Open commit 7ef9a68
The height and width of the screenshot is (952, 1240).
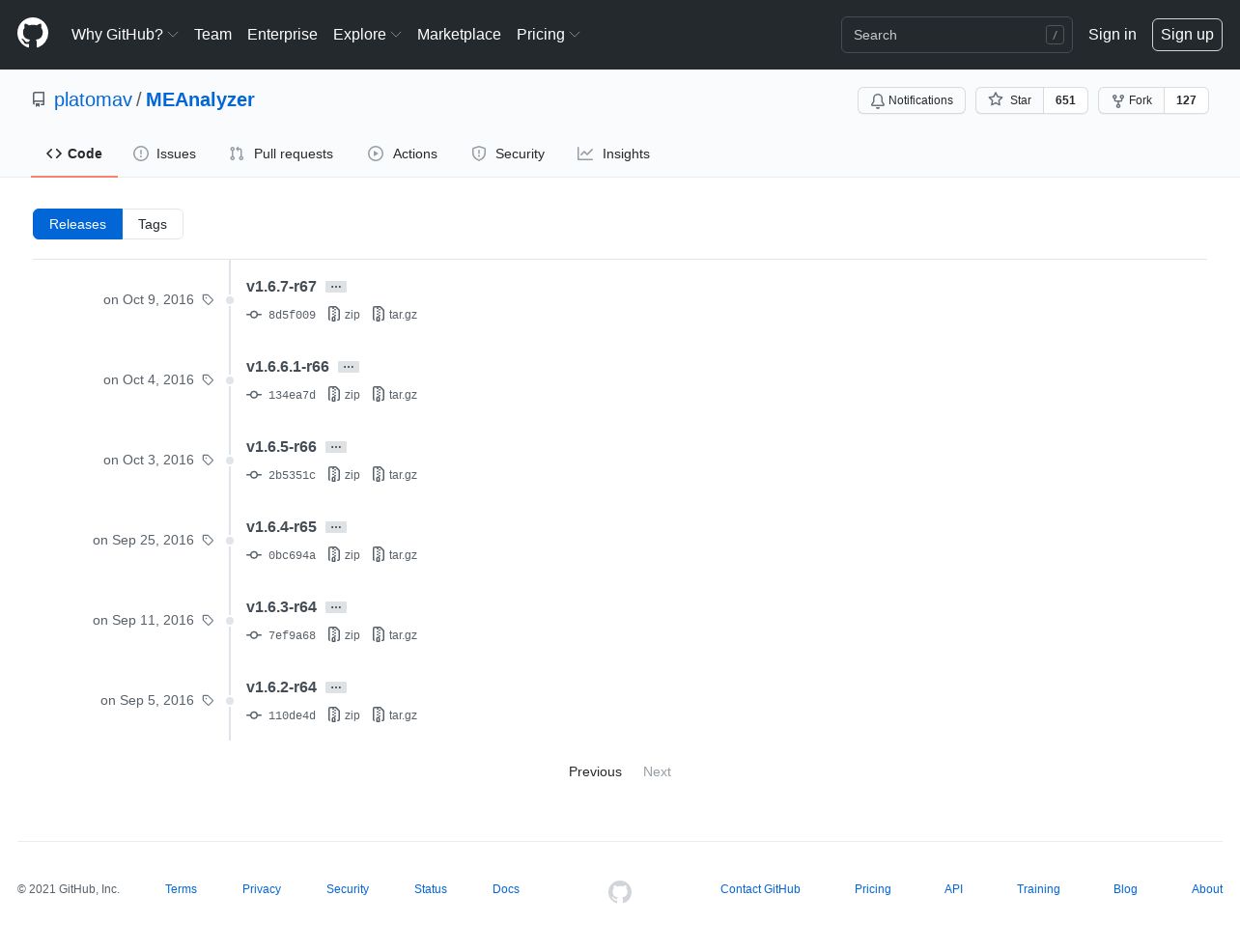(281, 635)
